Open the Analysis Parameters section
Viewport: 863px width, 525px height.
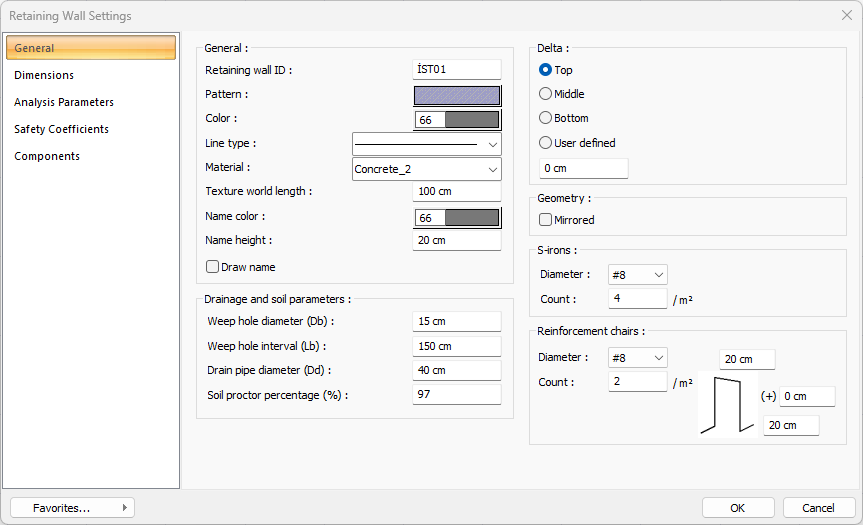point(64,102)
